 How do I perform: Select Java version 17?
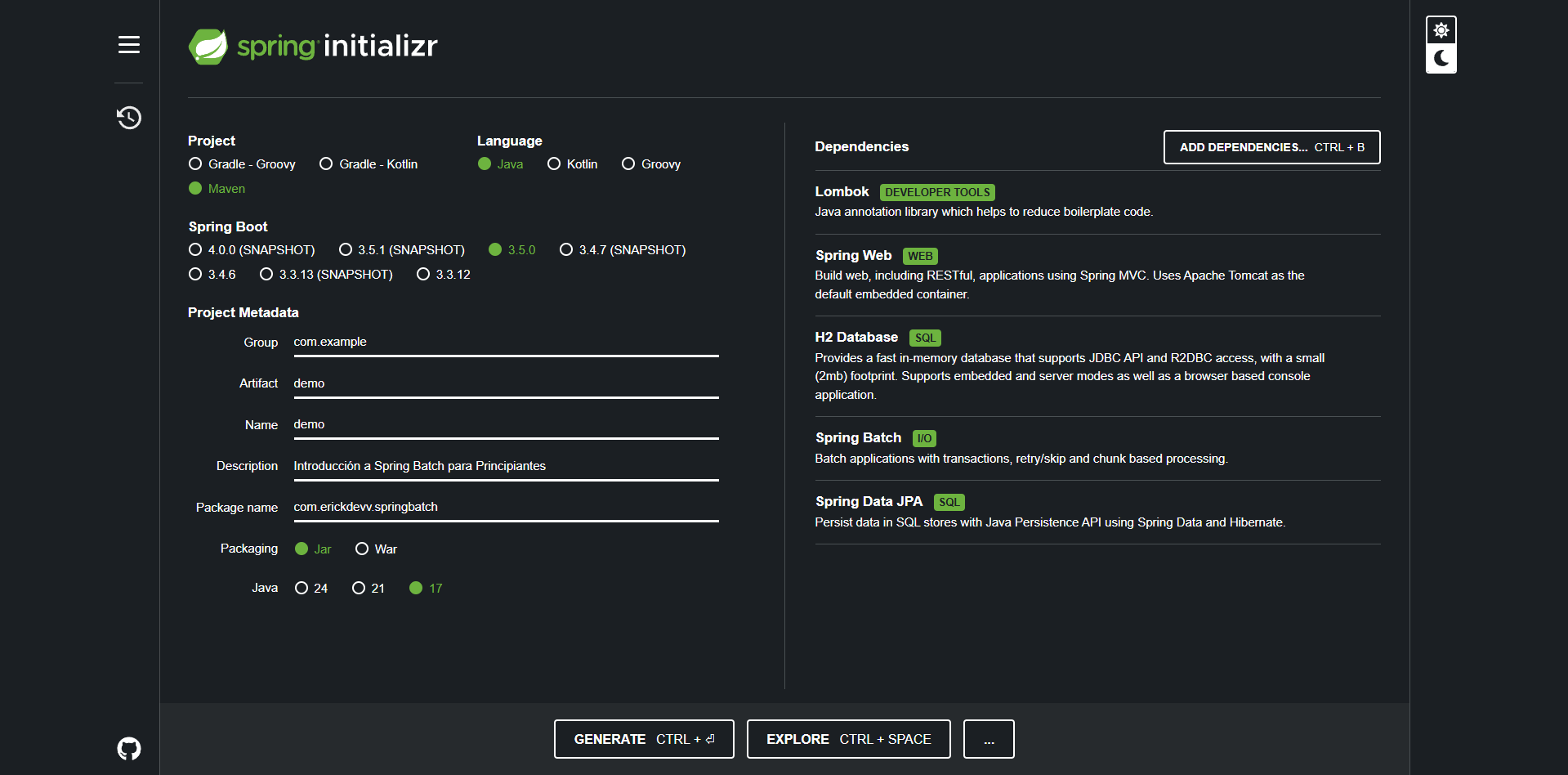(426, 589)
